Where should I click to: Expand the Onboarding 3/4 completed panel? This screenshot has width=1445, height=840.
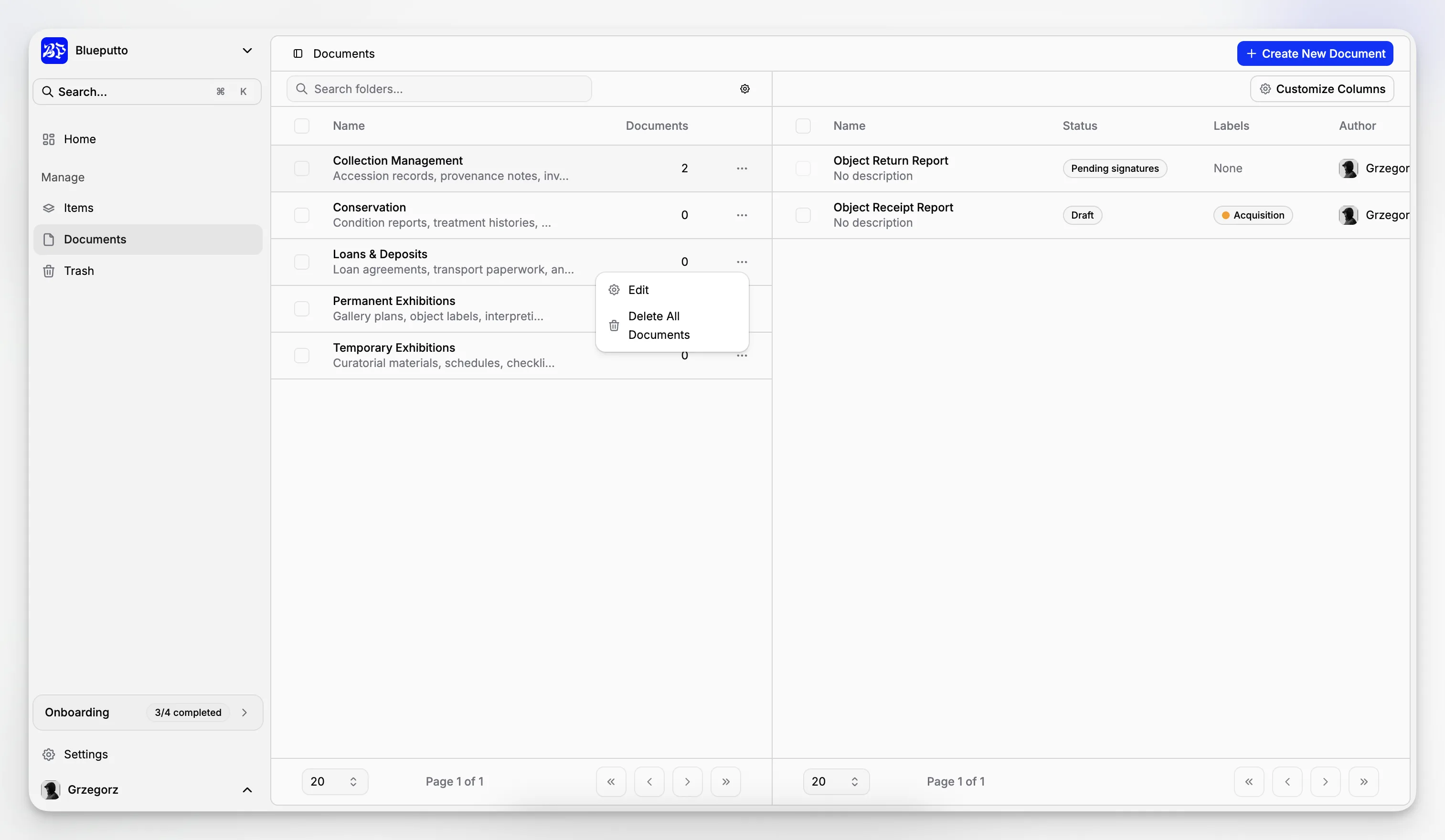[148, 712]
